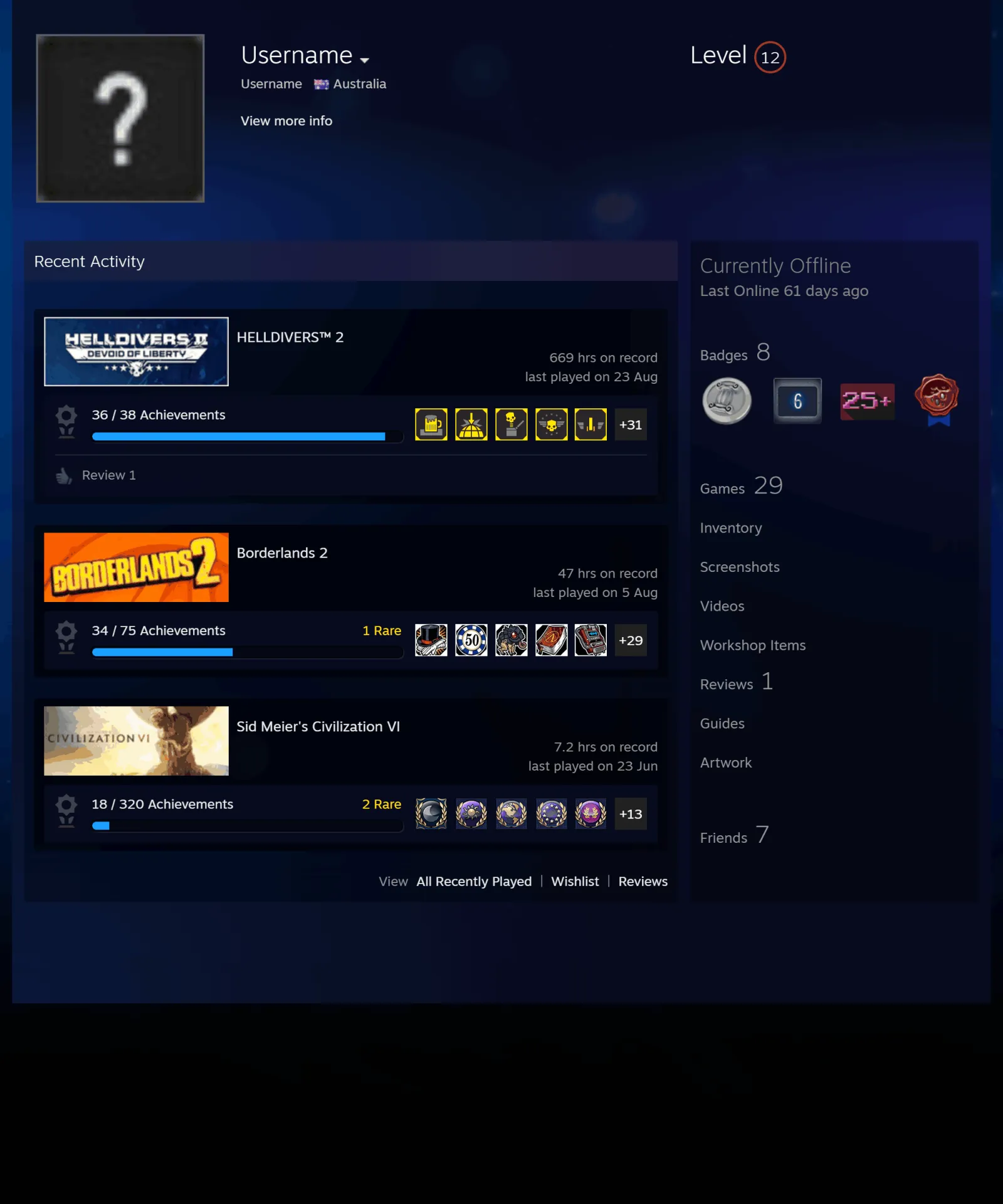Open 36 / 38 Achievements for Helldivers
Viewport: 1003px width, 1204px height.
click(159, 415)
